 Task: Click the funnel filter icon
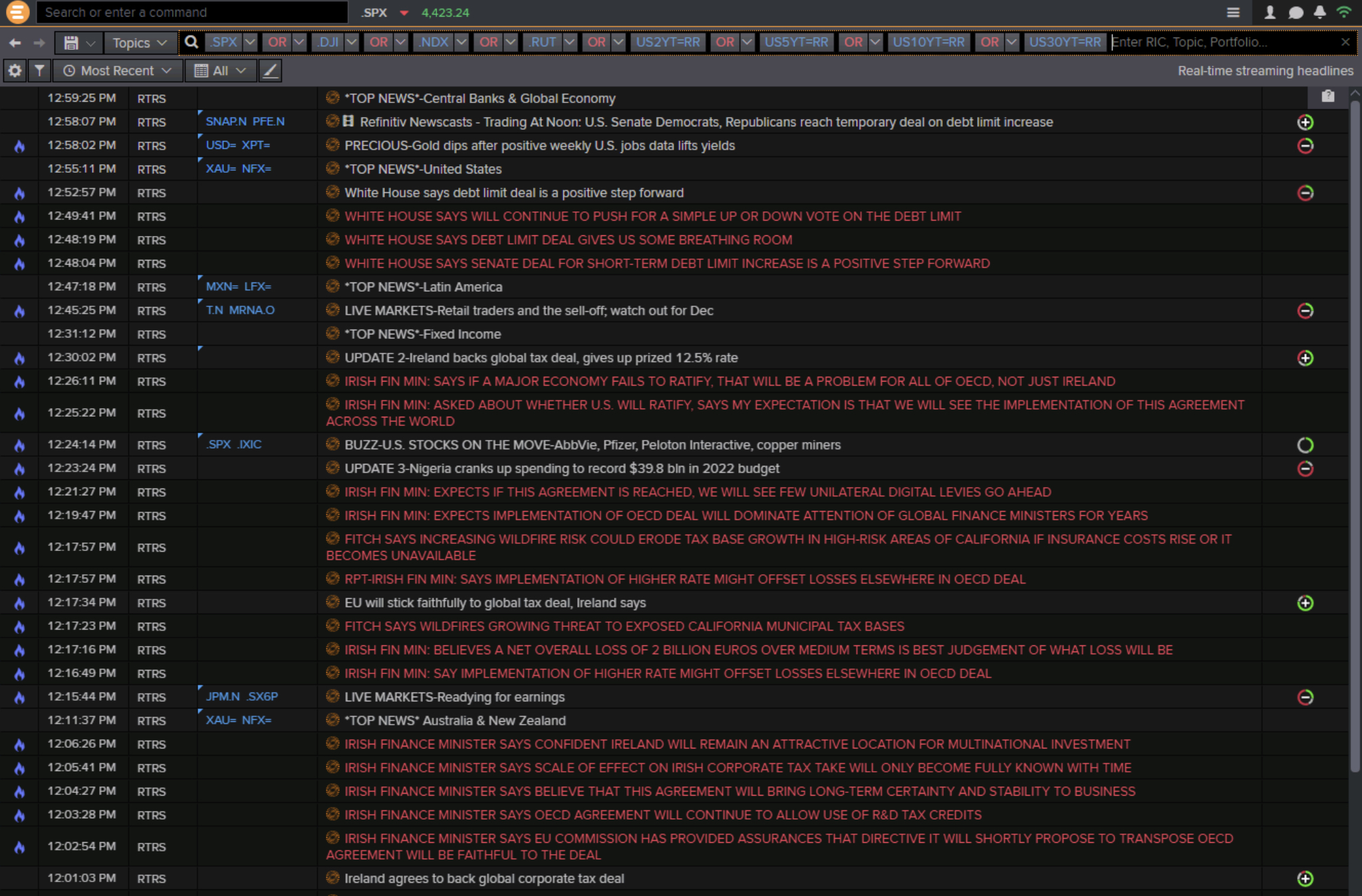(39, 70)
